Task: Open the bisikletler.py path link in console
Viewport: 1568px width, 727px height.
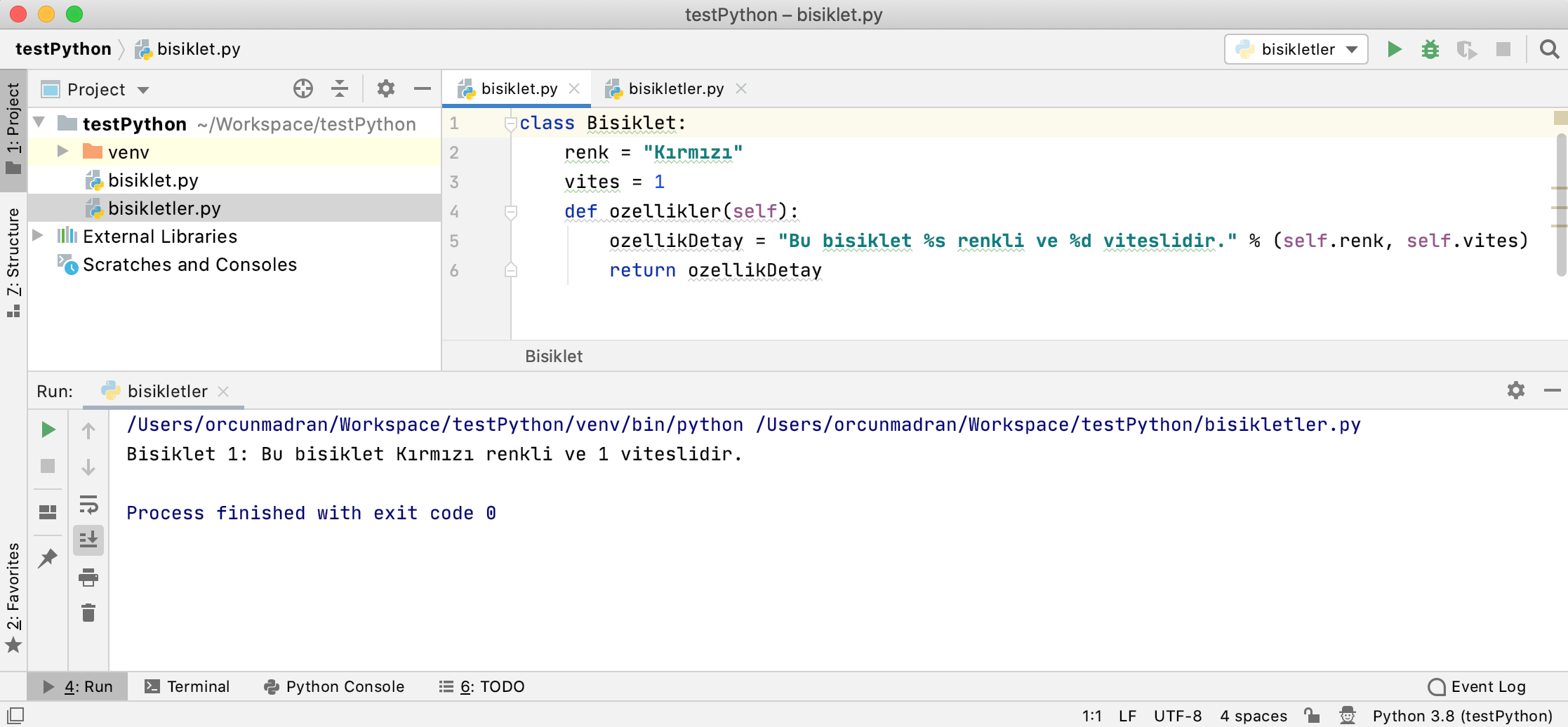Action: [1058, 425]
